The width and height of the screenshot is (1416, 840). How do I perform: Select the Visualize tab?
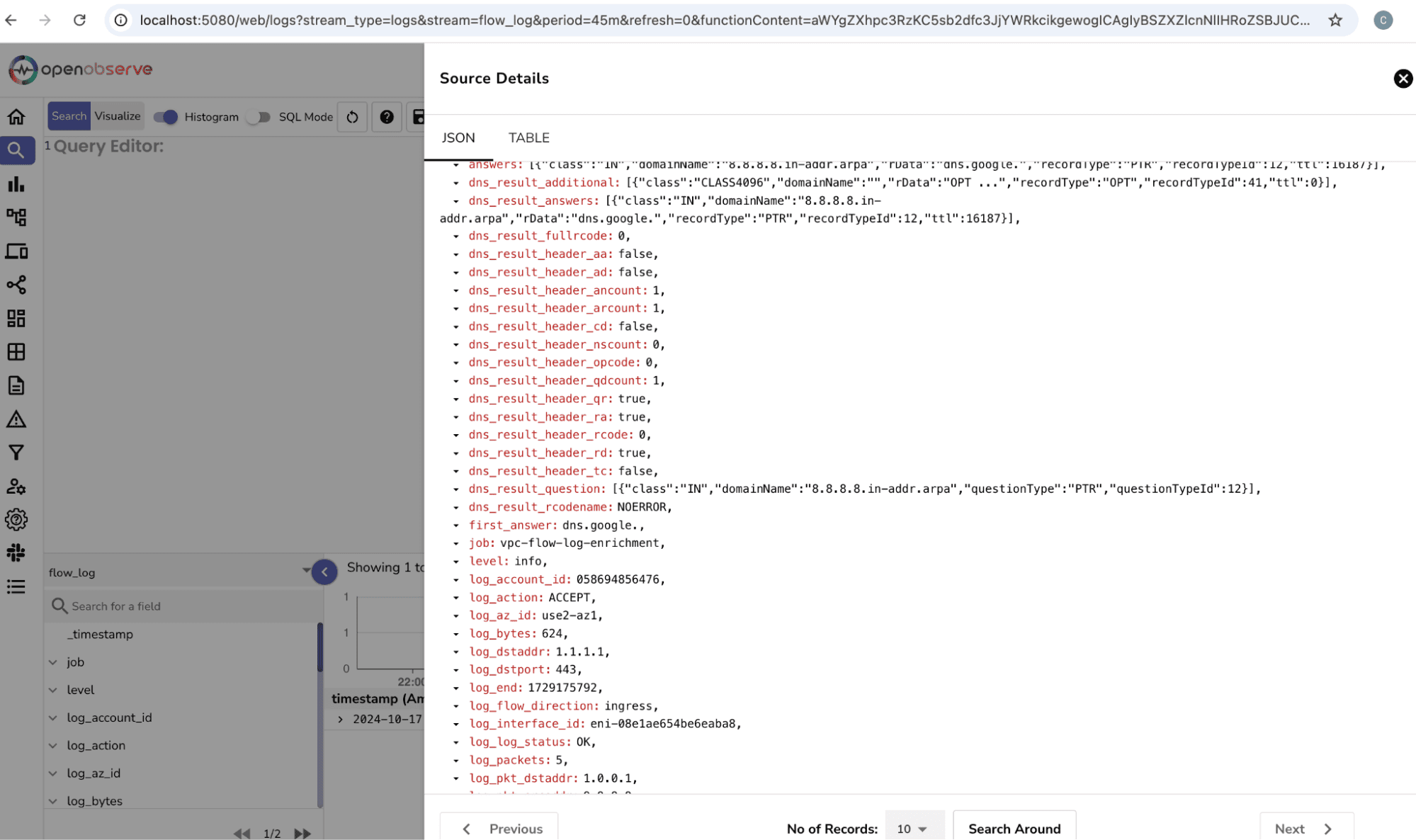(117, 115)
